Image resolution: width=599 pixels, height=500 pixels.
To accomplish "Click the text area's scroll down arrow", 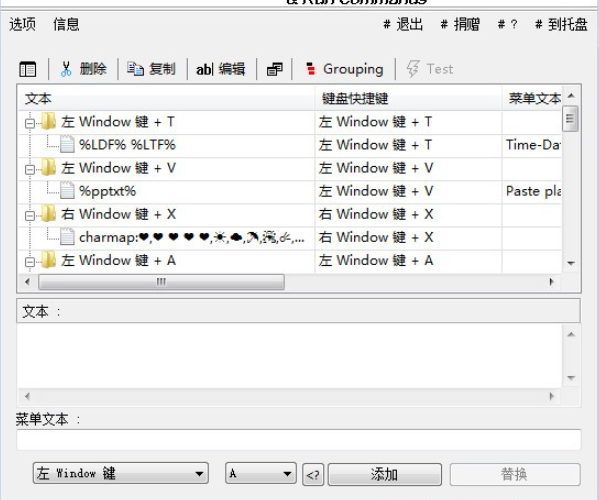I will [x=571, y=378].
